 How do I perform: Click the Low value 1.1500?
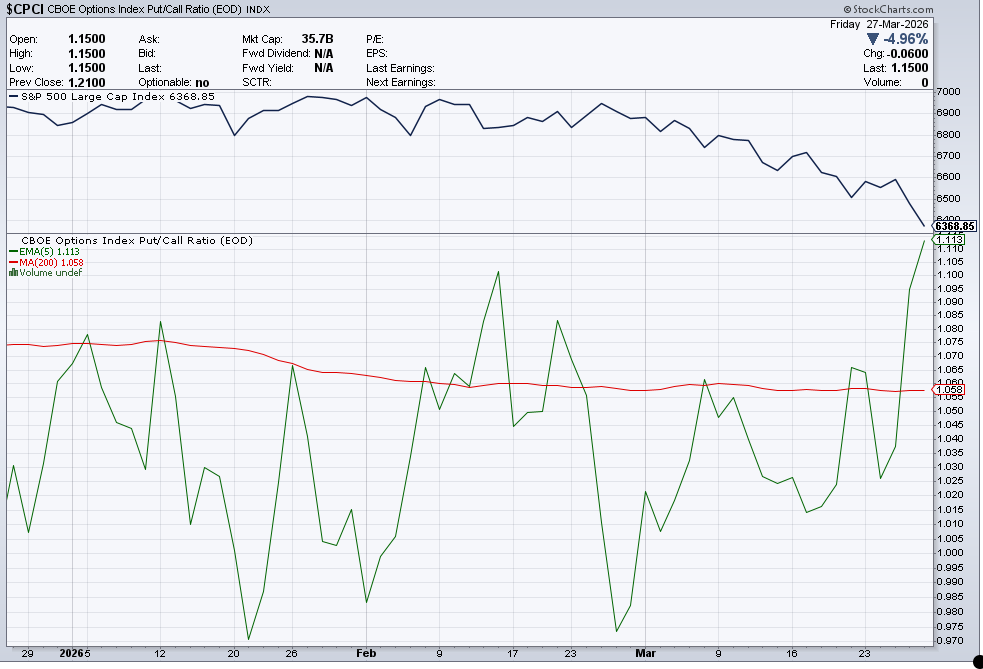(87, 68)
